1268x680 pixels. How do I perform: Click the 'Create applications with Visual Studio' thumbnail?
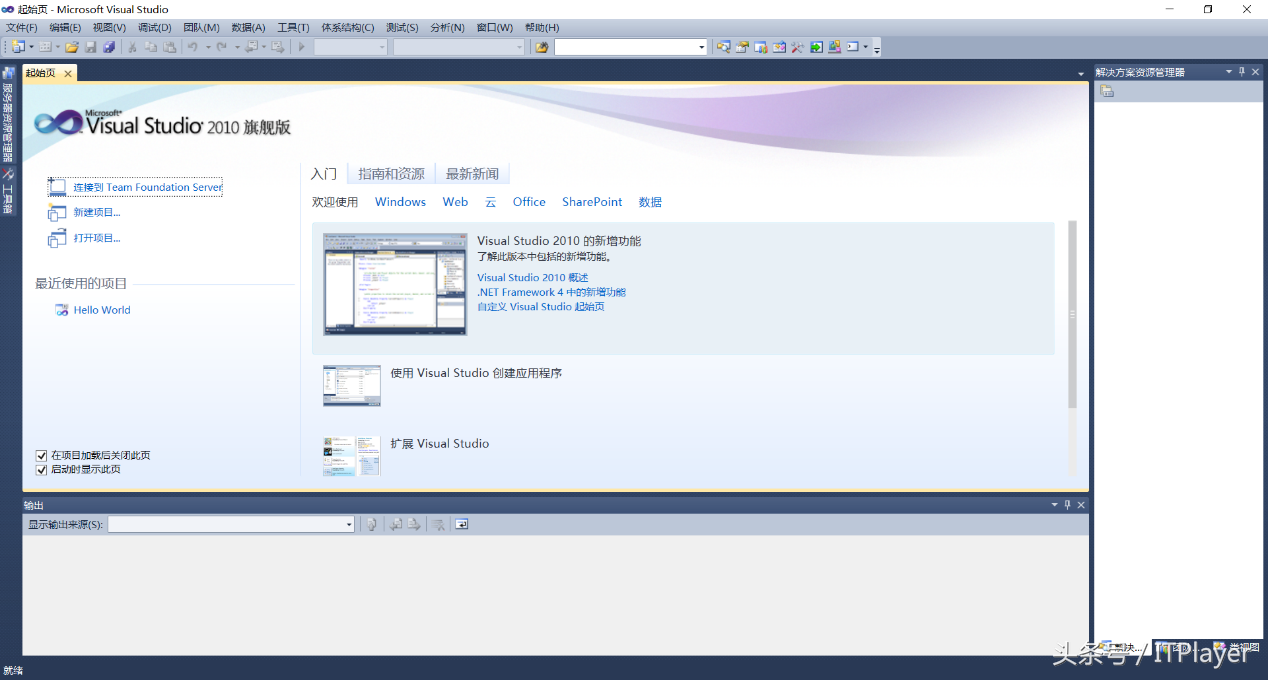(x=352, y=385)
